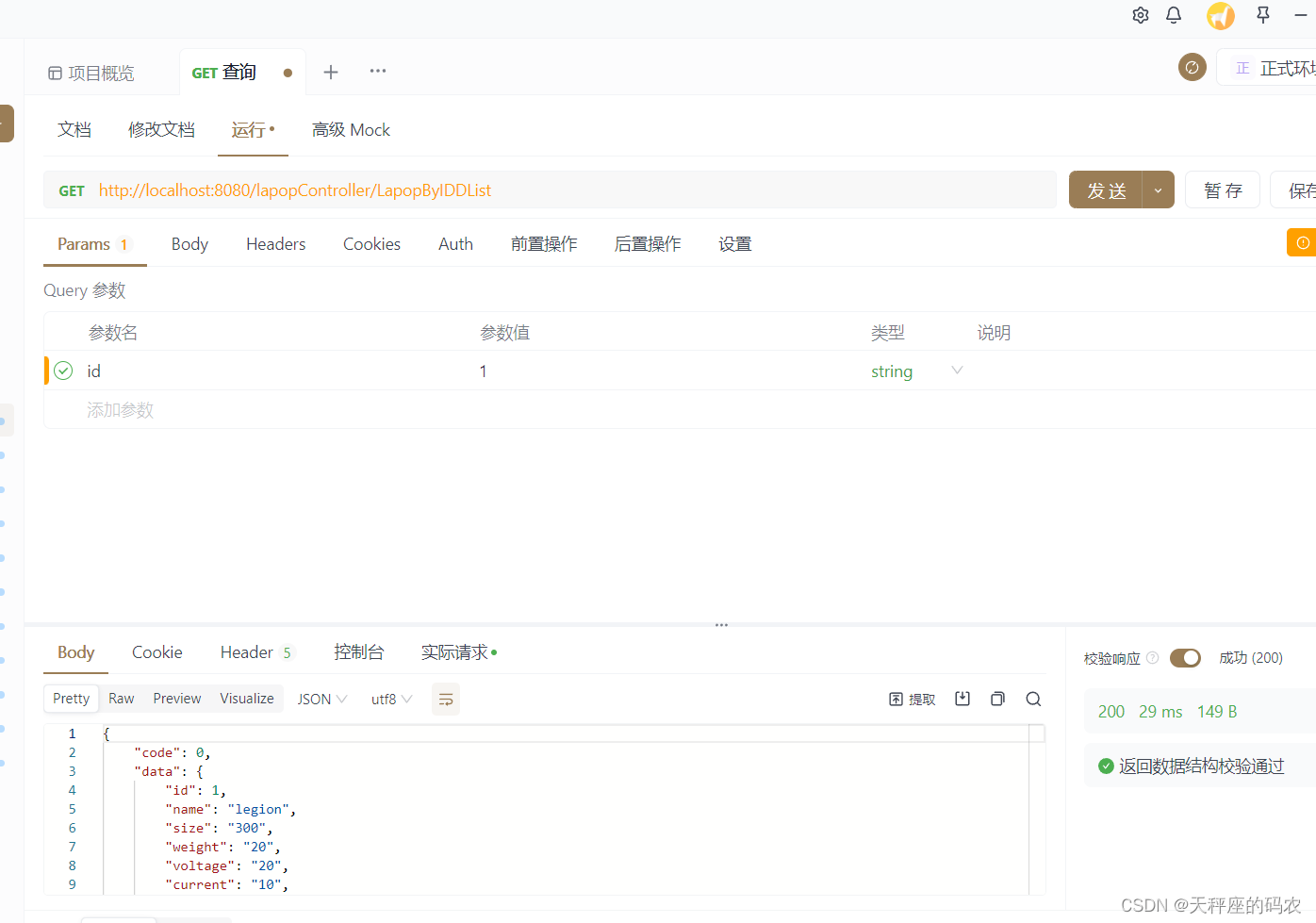
Task: Open the 设置 tab
Action: [x=735, y=244]
